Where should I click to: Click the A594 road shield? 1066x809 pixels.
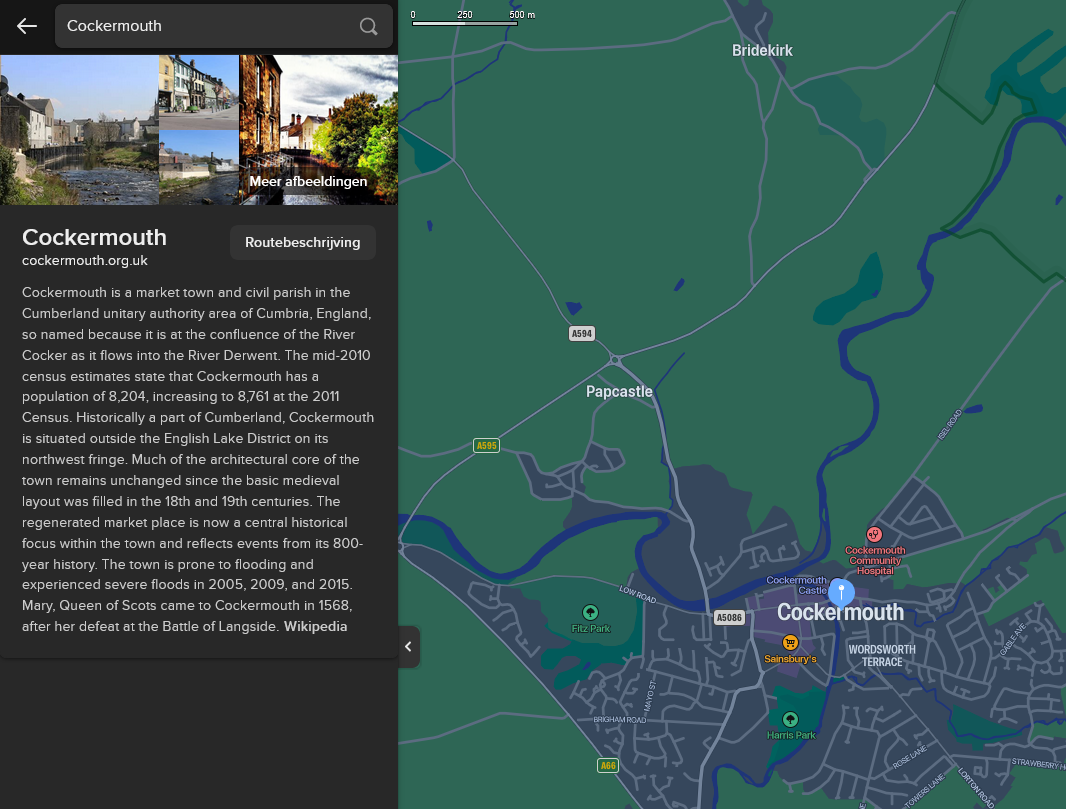[x=581, y=333]
